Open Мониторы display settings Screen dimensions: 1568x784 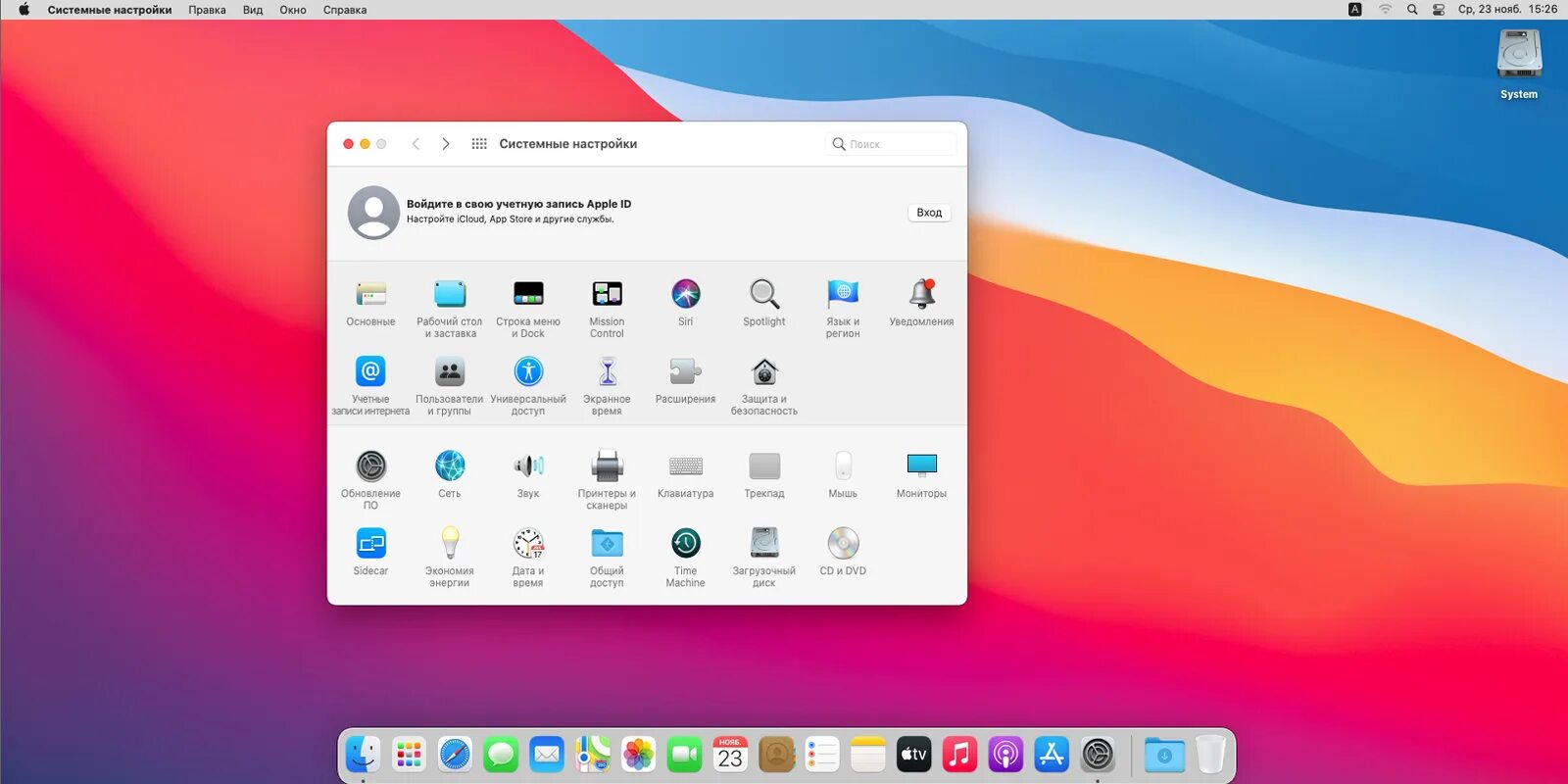(921, 474)
